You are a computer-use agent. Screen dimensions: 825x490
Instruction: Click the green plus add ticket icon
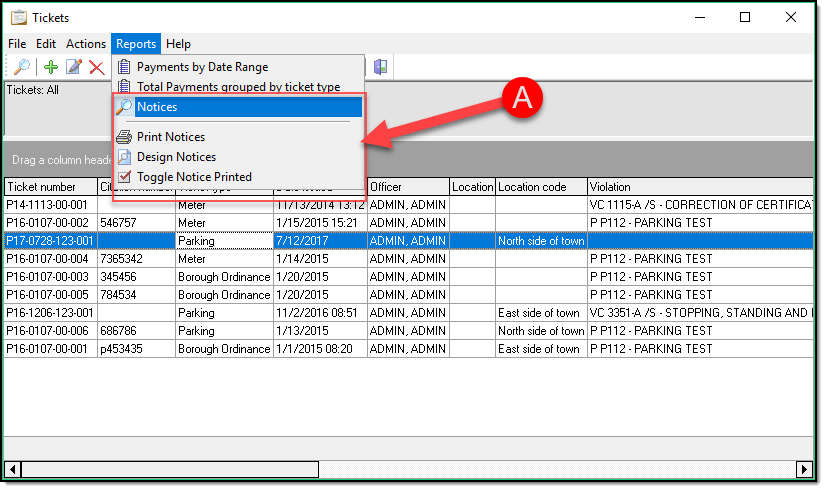tap(51, 67)
